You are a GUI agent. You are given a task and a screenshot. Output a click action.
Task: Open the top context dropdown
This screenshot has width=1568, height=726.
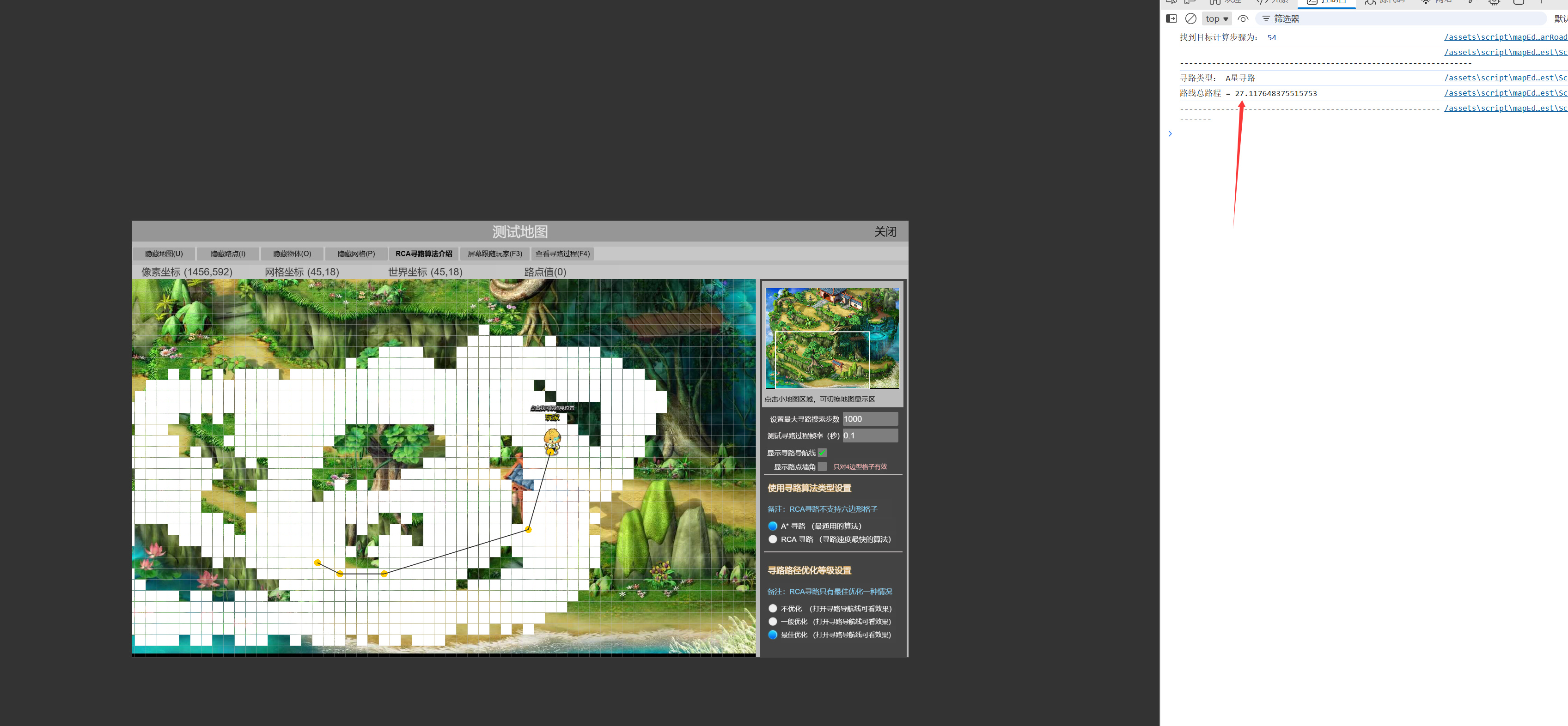click(1216, 19)
